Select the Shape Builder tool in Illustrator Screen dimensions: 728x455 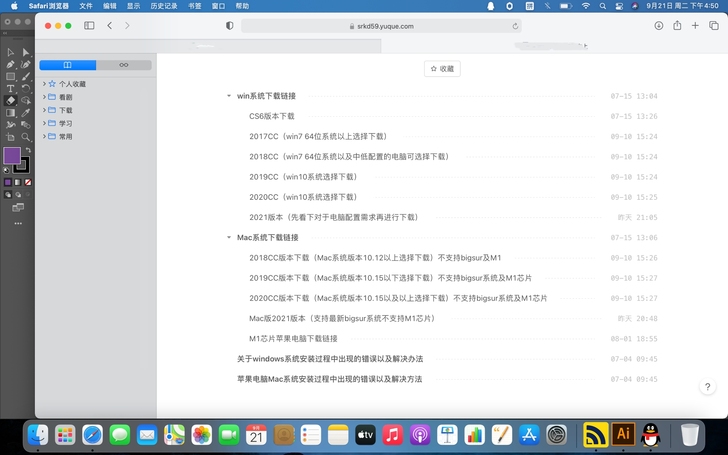26,100
